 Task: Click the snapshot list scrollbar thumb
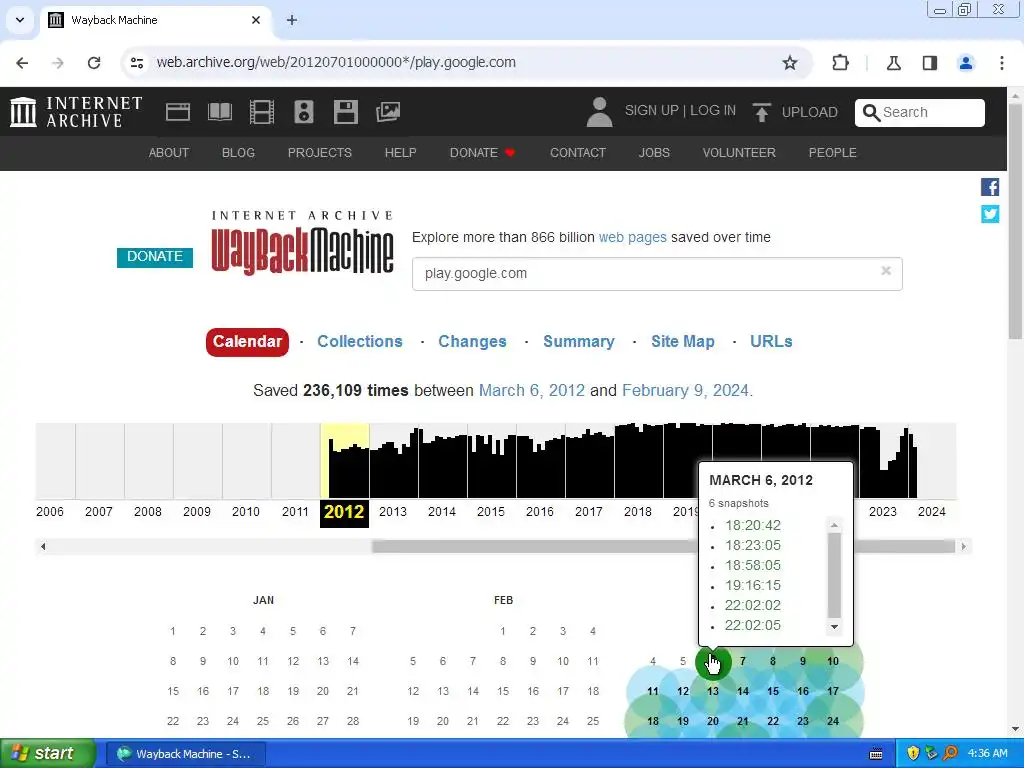click(x=834, y=575)
